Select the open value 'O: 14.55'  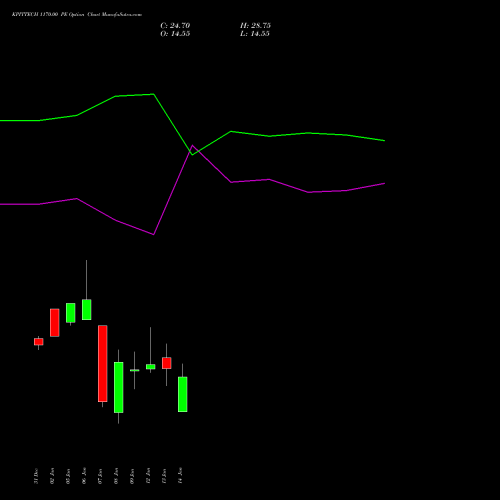click(175, 34)
